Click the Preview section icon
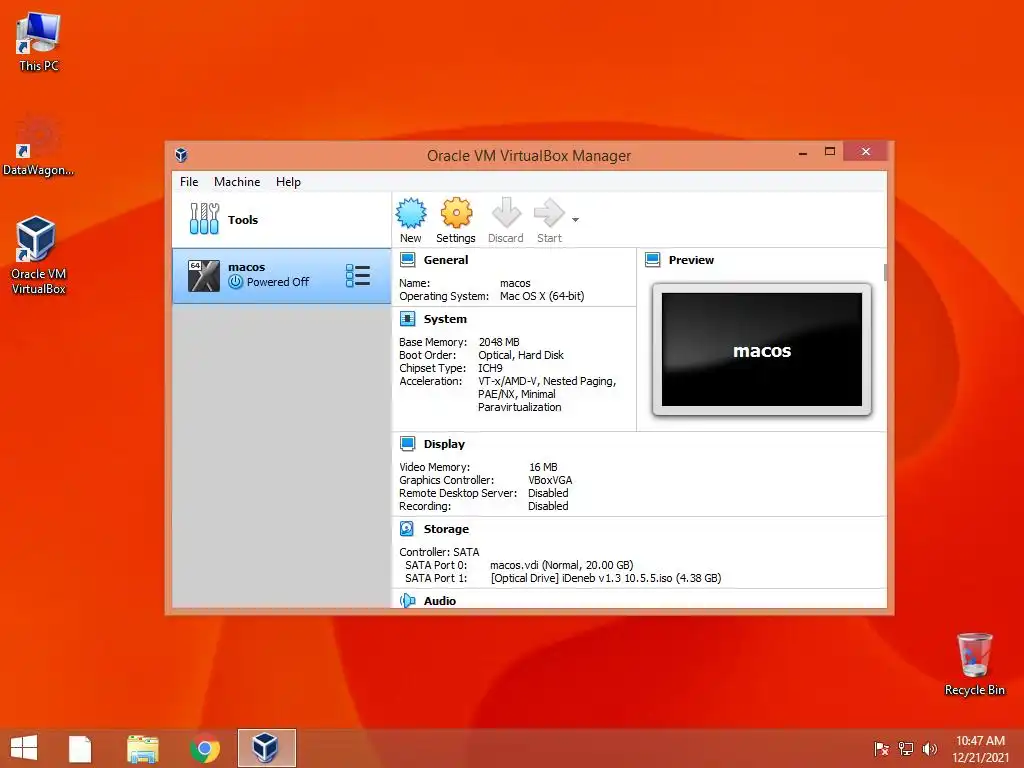Image resolution: width=1024 pixels, height=768 pixels. click(x=652, y=260)
